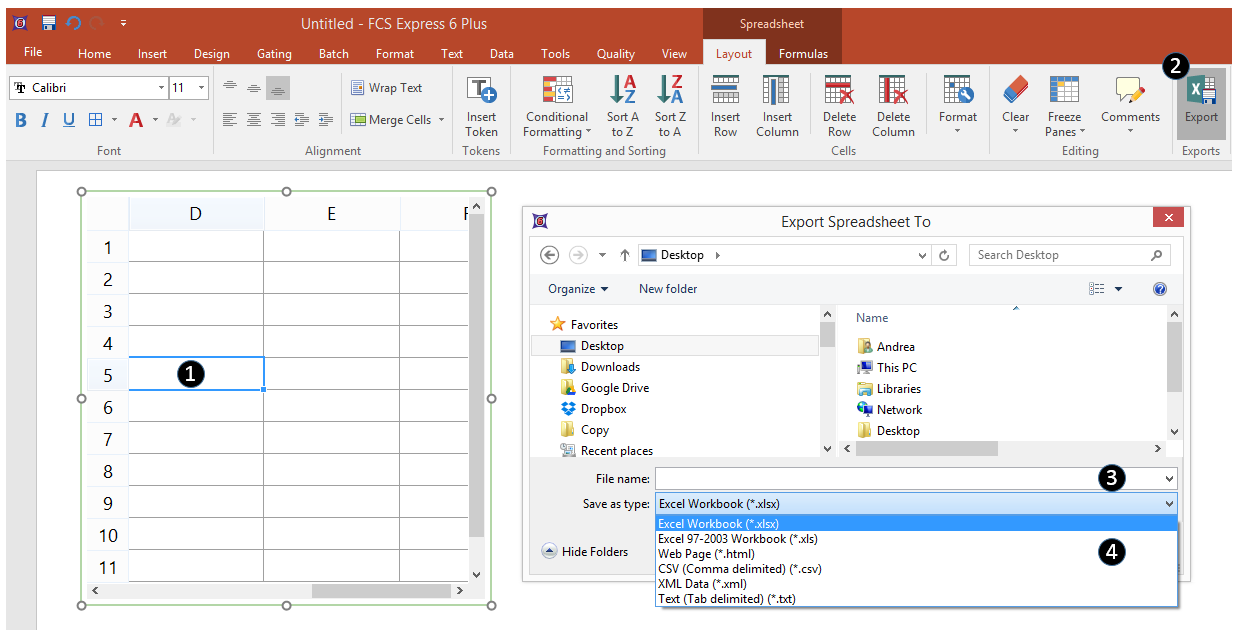Toggle Wrap Text option
Image resolution: width=1244 pixels, height=630 pixels.
click(x=386, y=88)
